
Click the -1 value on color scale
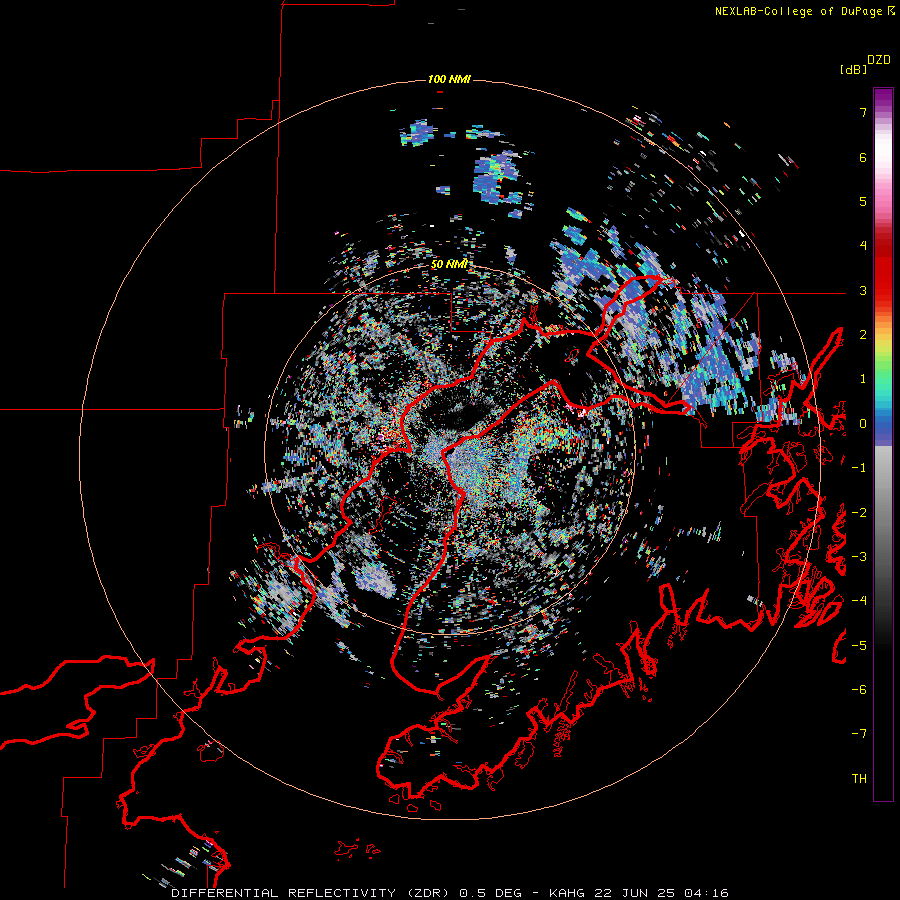tap(859, 468)
